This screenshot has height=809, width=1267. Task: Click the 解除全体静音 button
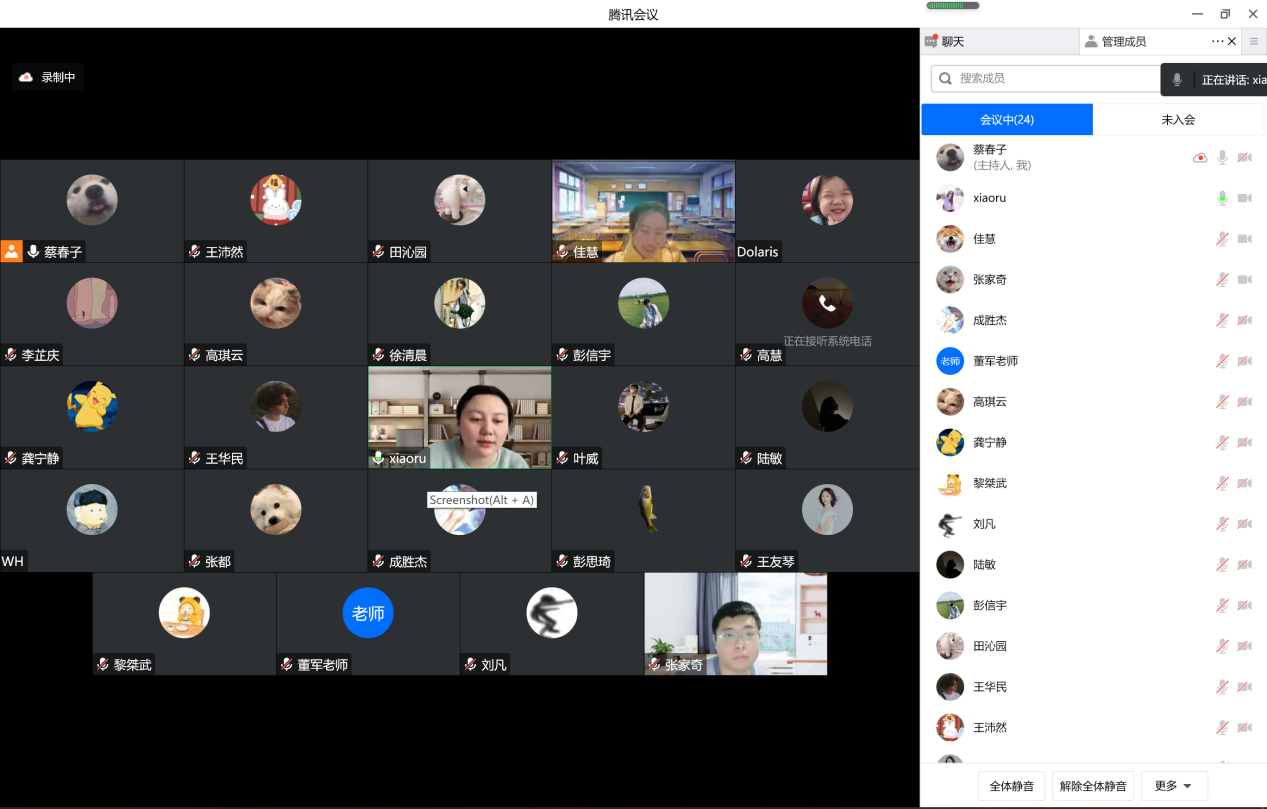[x=1093, y=786]
